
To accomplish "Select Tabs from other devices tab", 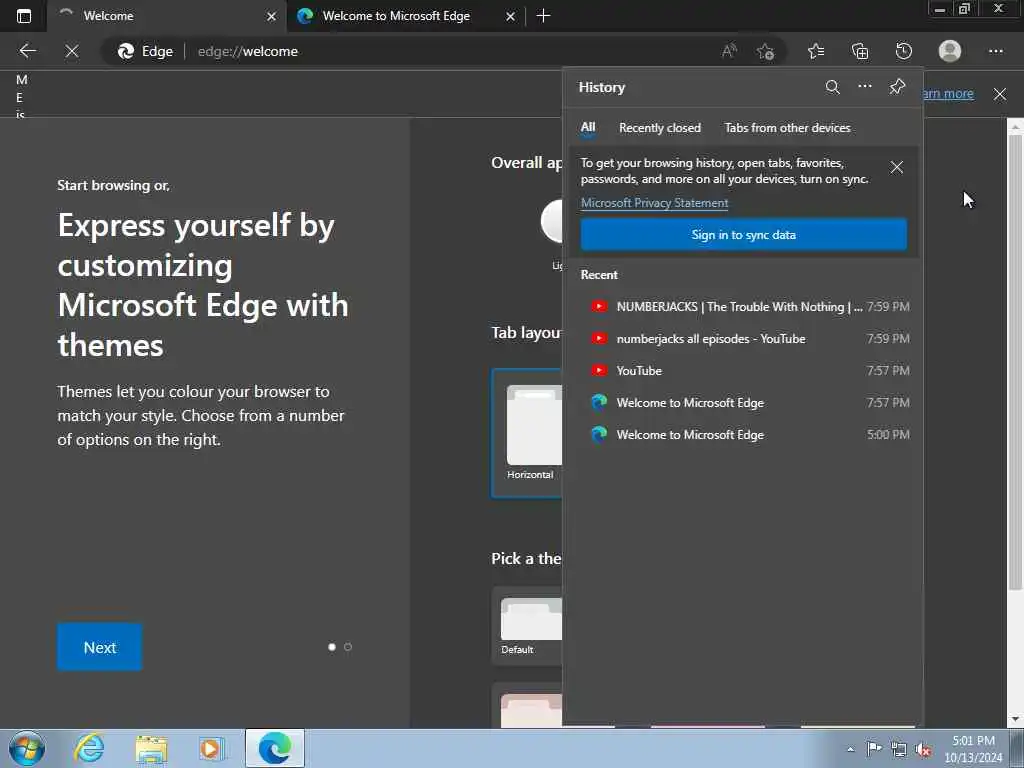I will coord(787,128).
